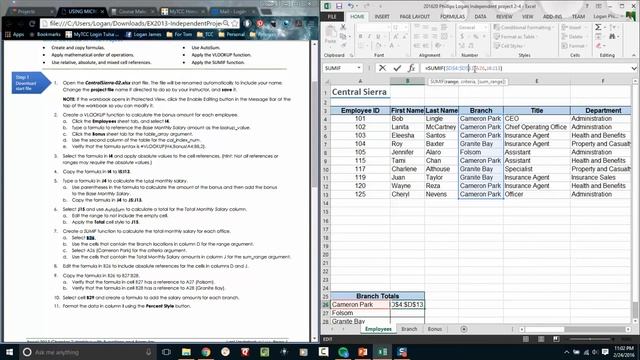Cancel the formula entry with the X button
Image resolution: width=640 pixels, height=360 pixels.
[x=382, y=68]
